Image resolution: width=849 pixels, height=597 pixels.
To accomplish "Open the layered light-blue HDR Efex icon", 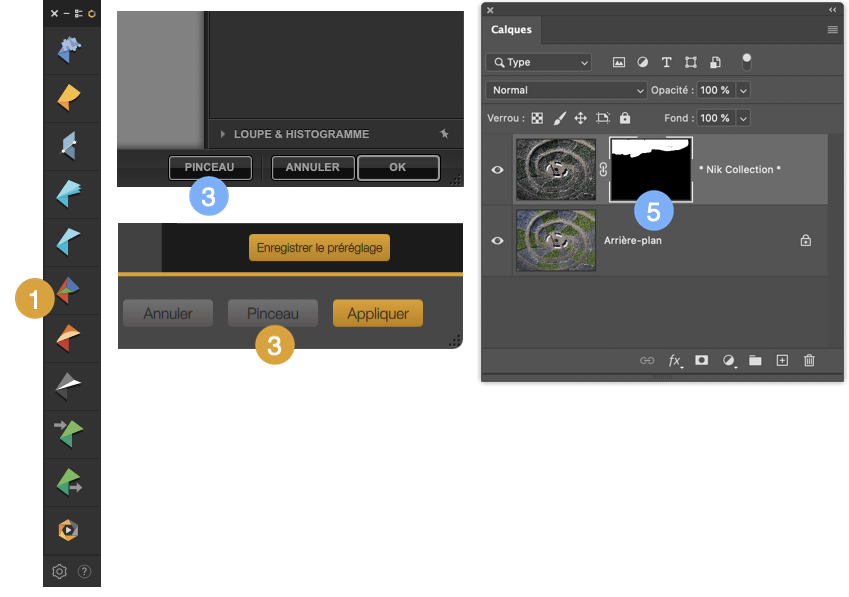I will tap(69, 194).
